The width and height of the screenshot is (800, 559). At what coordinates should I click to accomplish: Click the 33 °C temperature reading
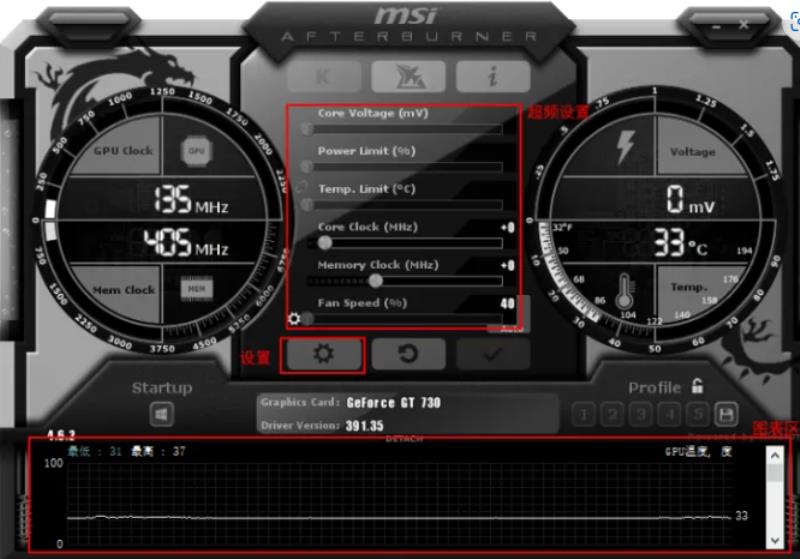[x=681, y=243]
